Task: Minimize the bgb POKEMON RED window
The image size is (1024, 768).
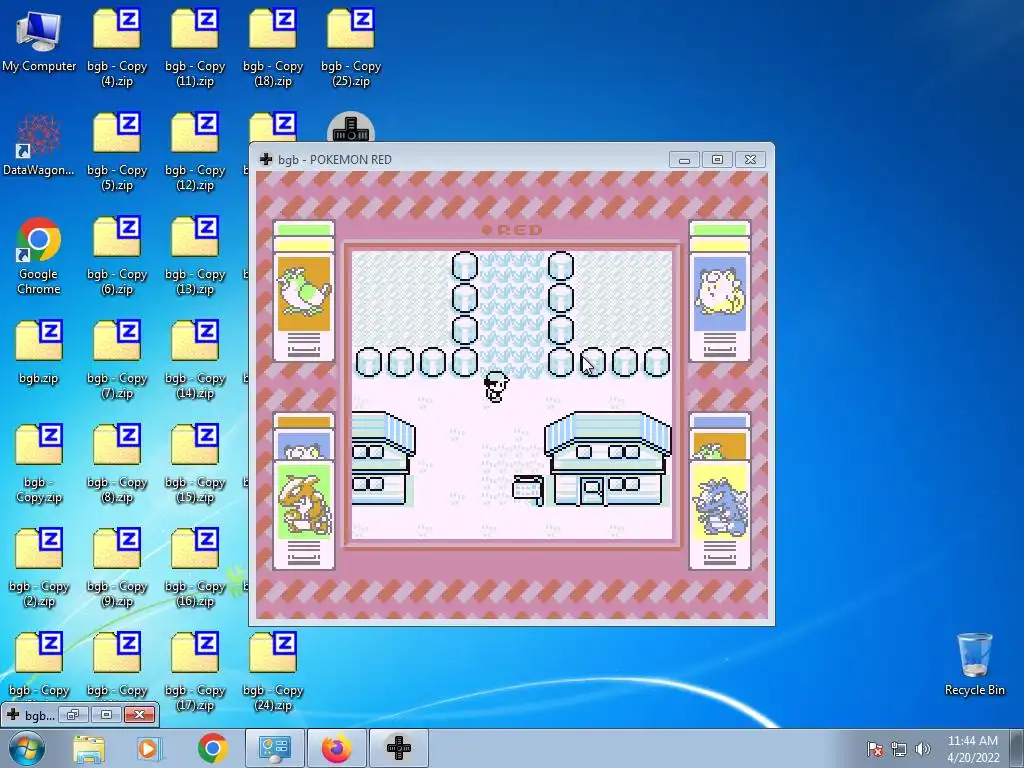Action: click(684, 159)
